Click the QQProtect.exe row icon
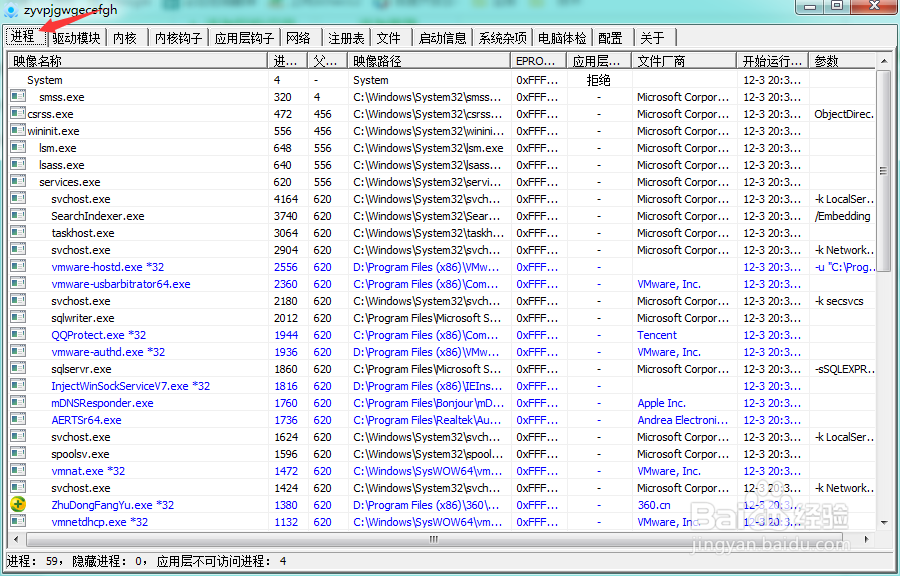Screen dimensions: 900x576 point(18,334)
